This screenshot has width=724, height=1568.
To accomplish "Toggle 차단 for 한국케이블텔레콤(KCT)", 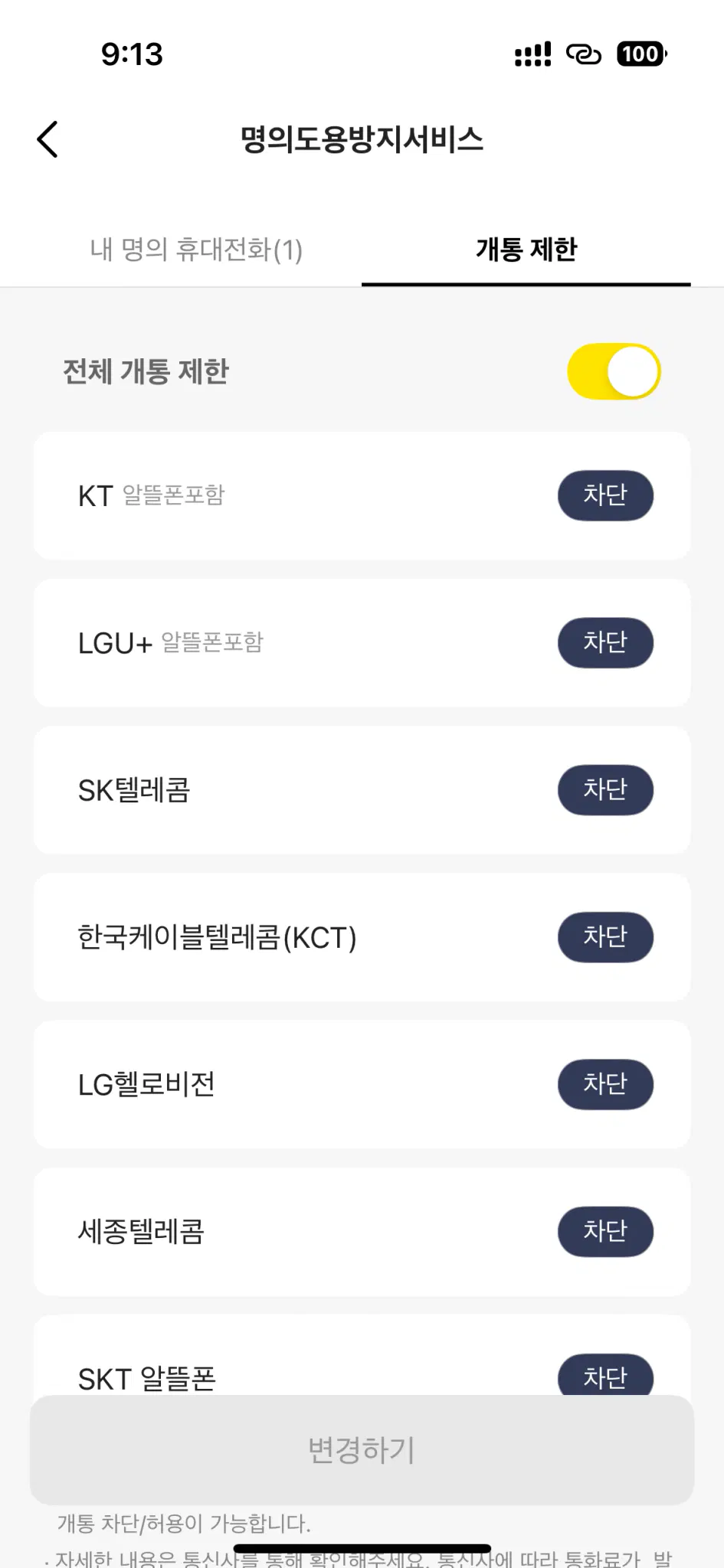I will (x=605, y=936).
